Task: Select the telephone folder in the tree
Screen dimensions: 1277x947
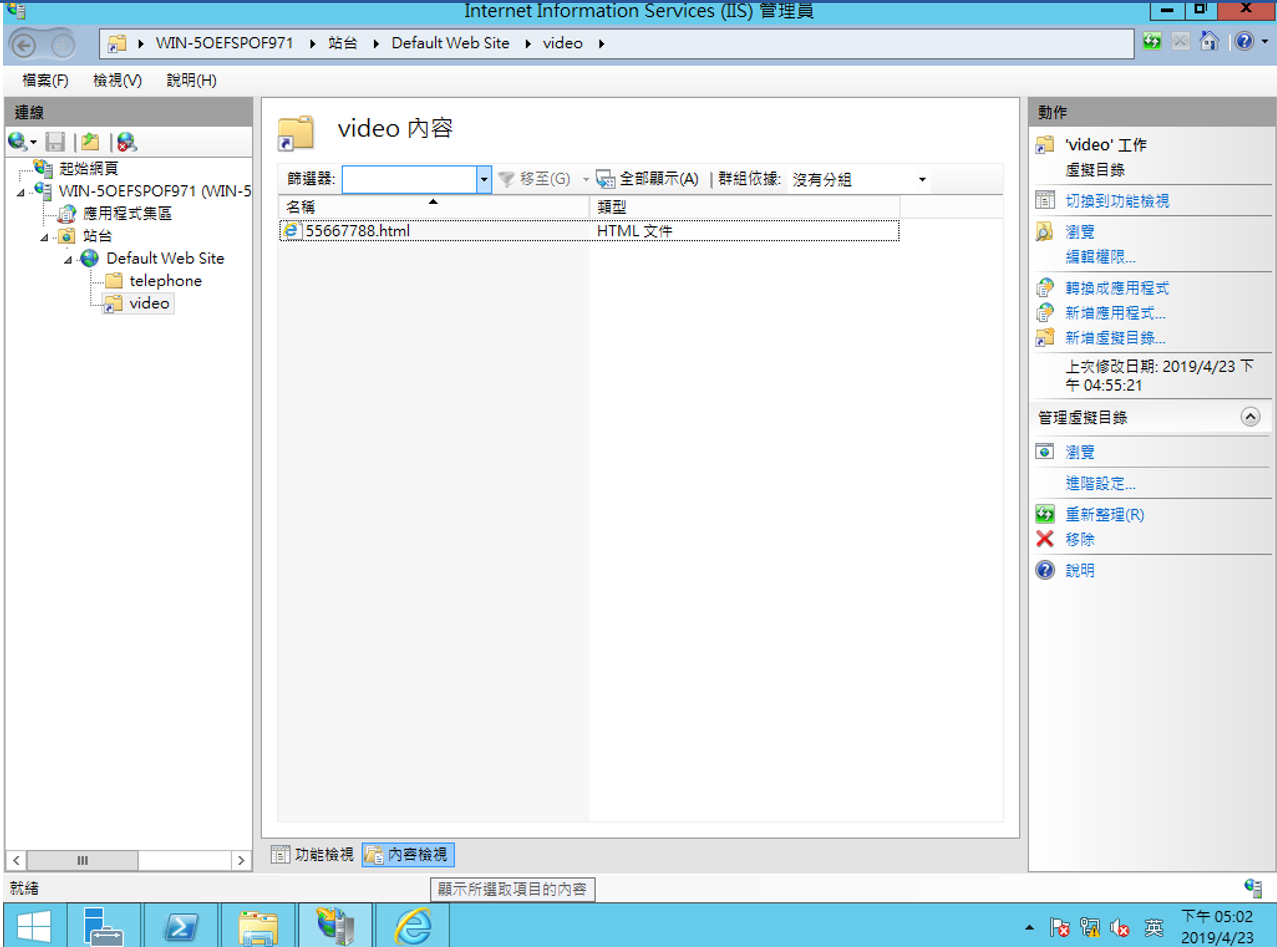Action: 165,281
